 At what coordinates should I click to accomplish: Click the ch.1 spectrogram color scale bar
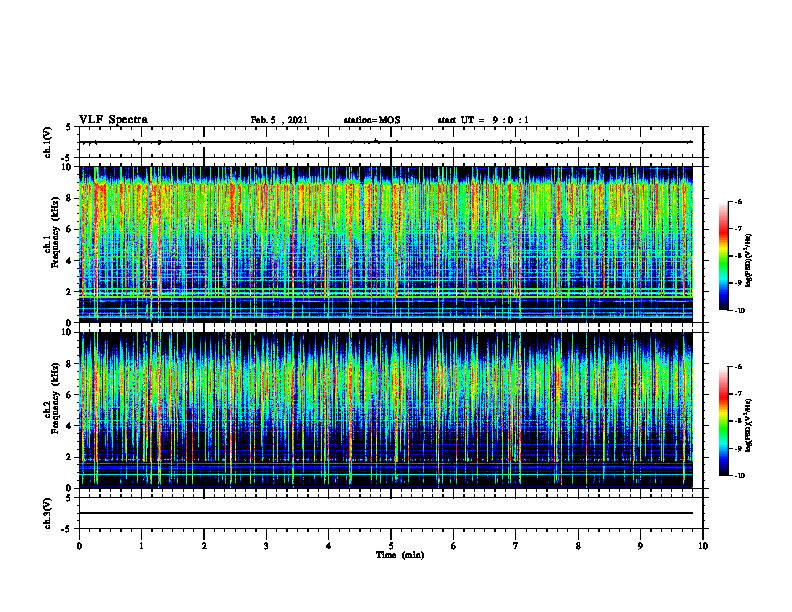(x=724, y=256)
